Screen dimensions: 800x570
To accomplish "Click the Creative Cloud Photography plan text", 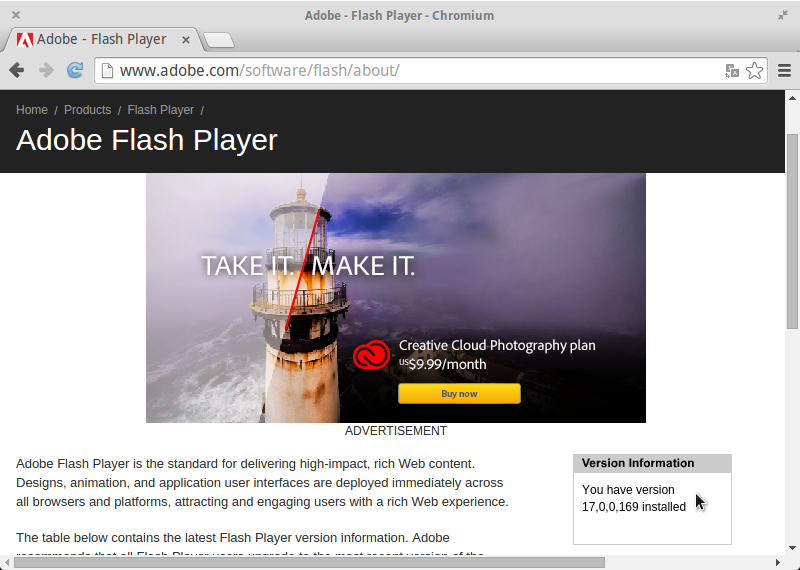I will click(497, 345).
